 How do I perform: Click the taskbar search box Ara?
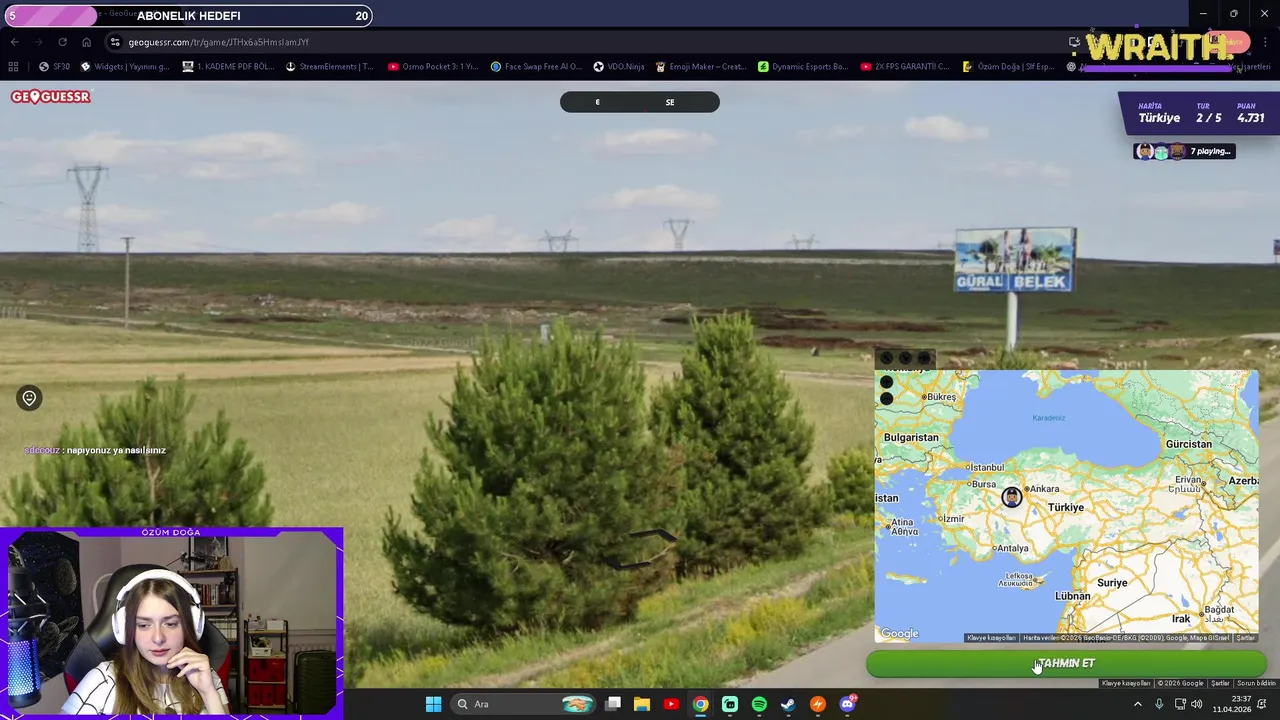[524, 704]
